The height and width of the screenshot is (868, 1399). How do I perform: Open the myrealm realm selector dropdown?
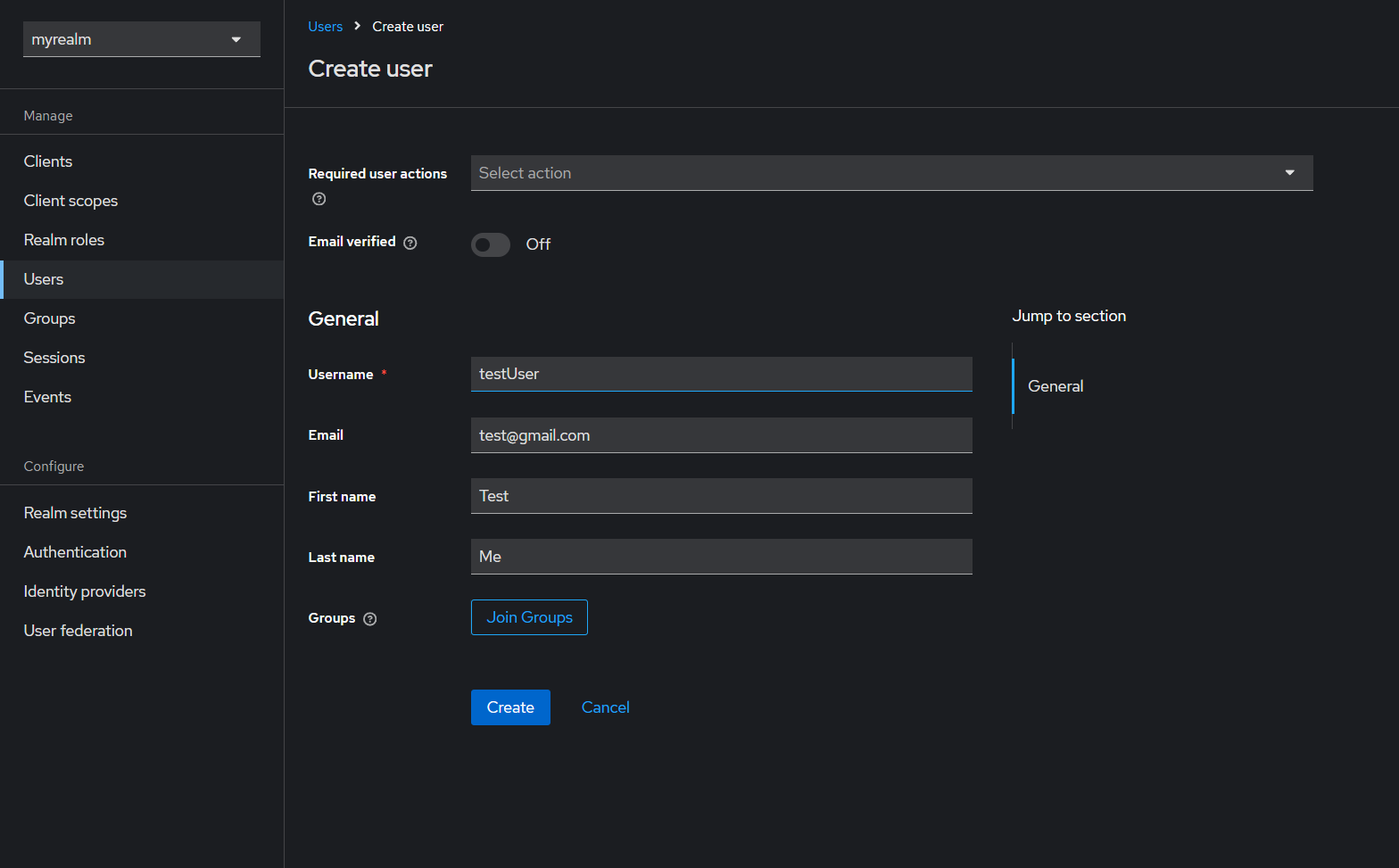click(x=142, y=39)
